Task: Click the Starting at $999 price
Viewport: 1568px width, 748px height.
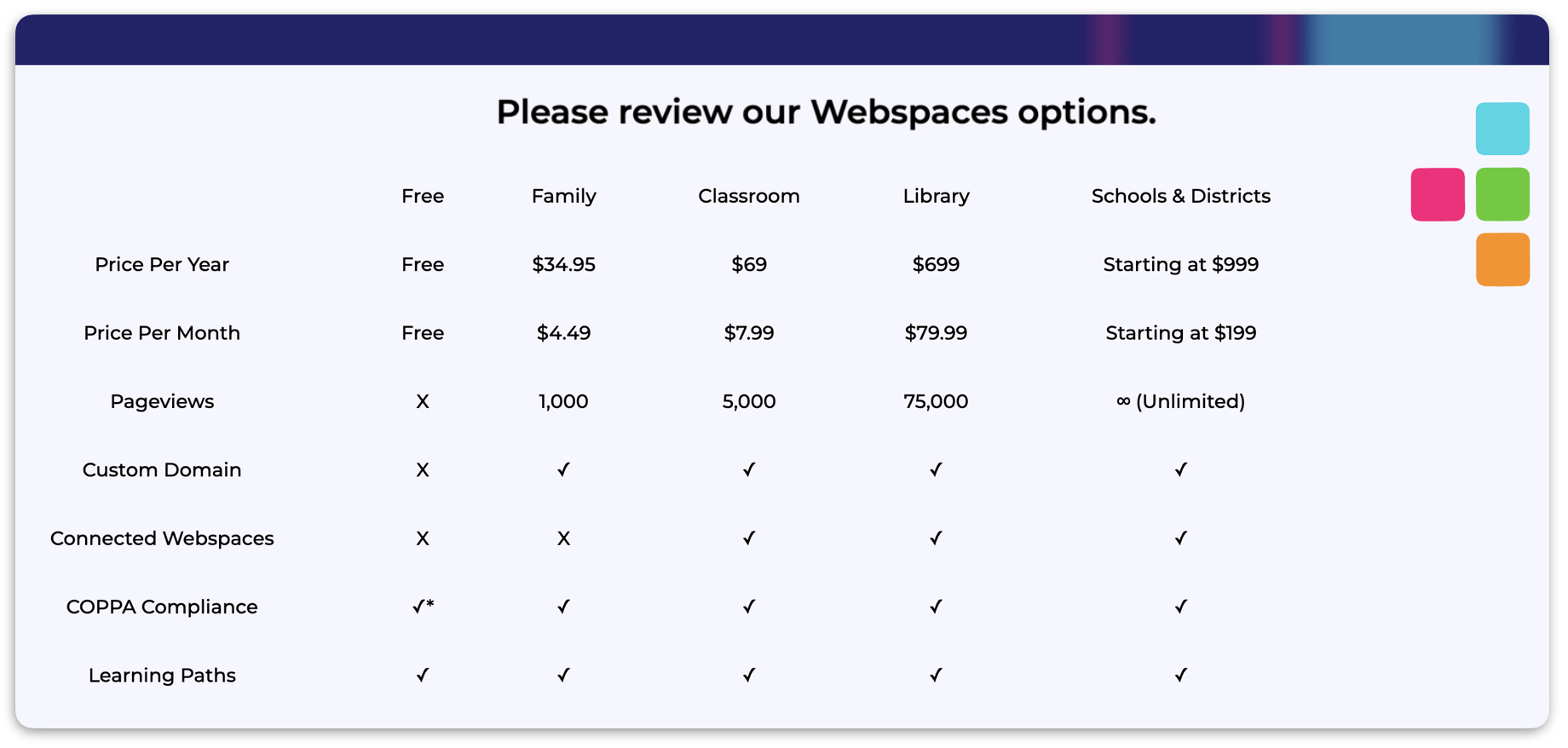Action: 1180,264
